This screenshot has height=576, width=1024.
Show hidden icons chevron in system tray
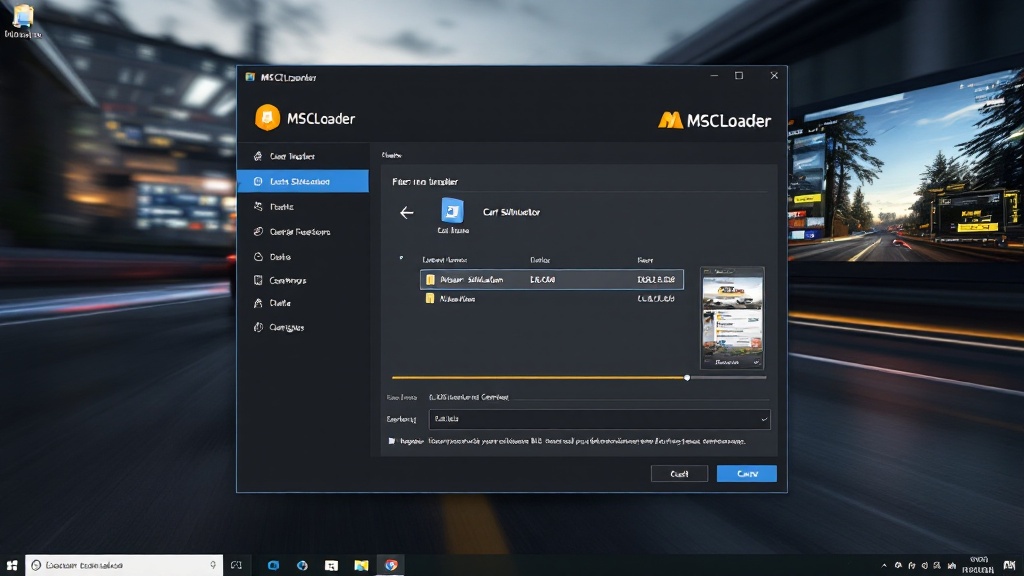coord(884,566)
